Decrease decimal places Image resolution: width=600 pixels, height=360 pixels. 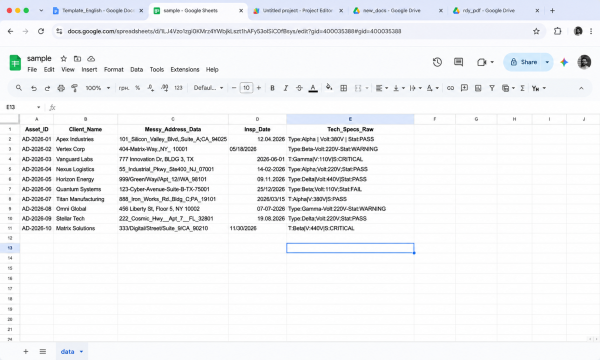click(x=151, y=88)
